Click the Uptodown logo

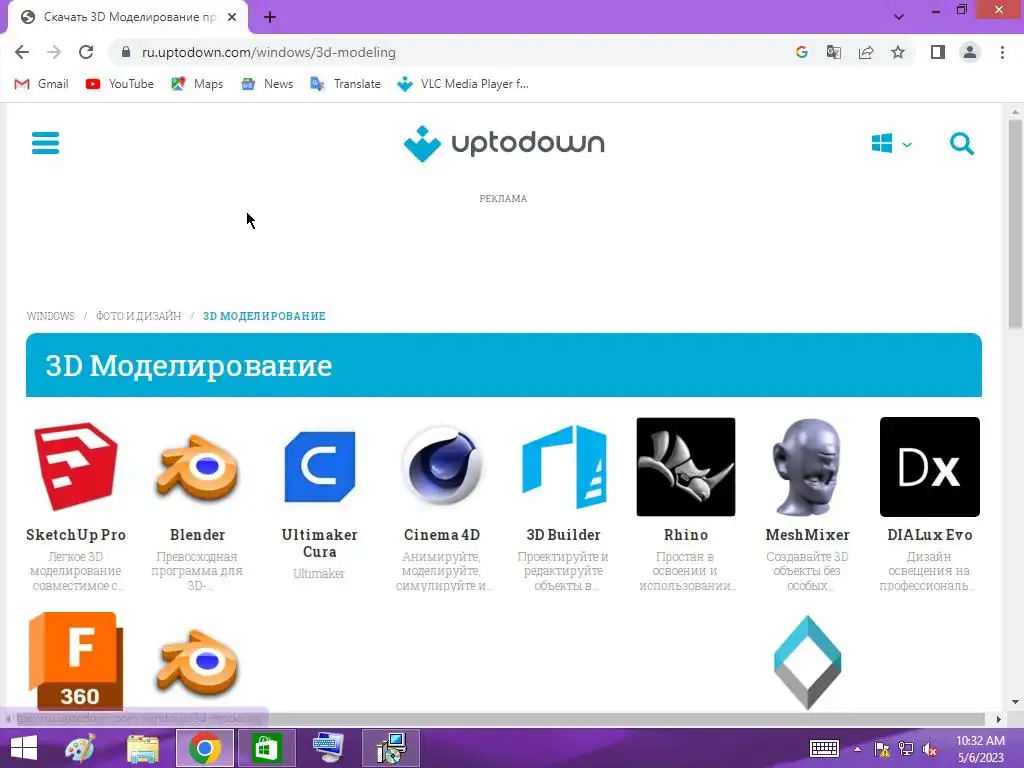coord(504,143)
